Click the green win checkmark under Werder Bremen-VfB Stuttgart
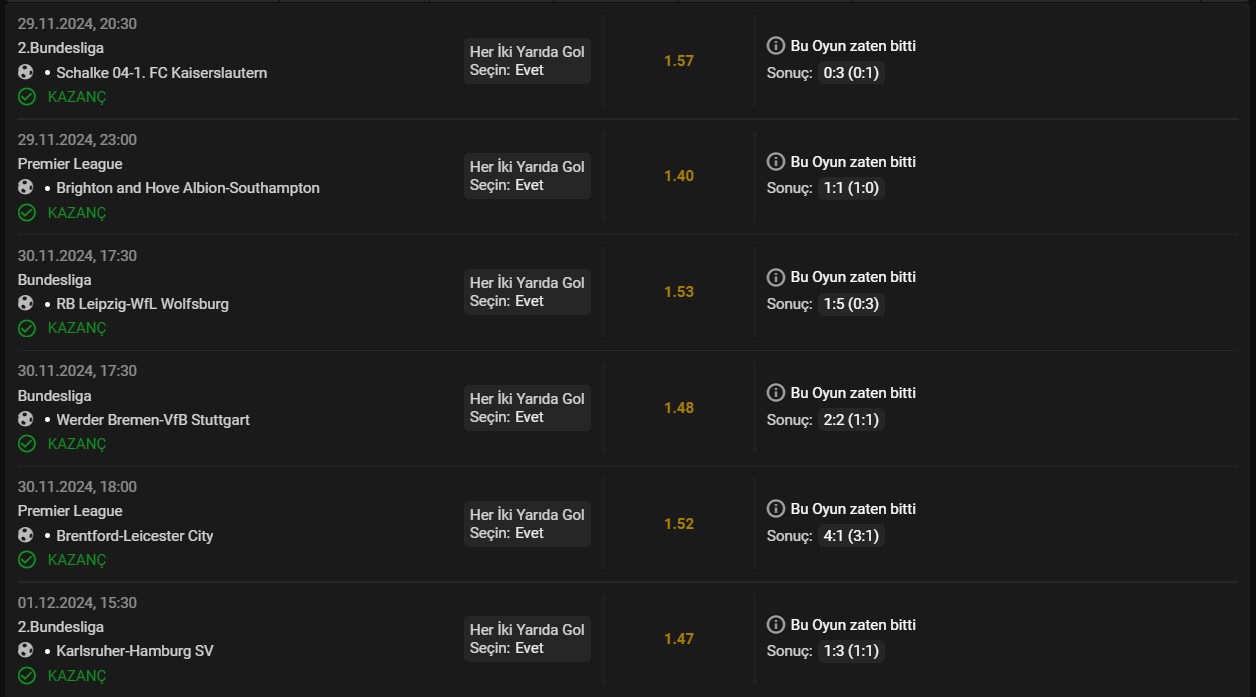1256x697 pixels. pyautogui.click(x=27, y=444)
